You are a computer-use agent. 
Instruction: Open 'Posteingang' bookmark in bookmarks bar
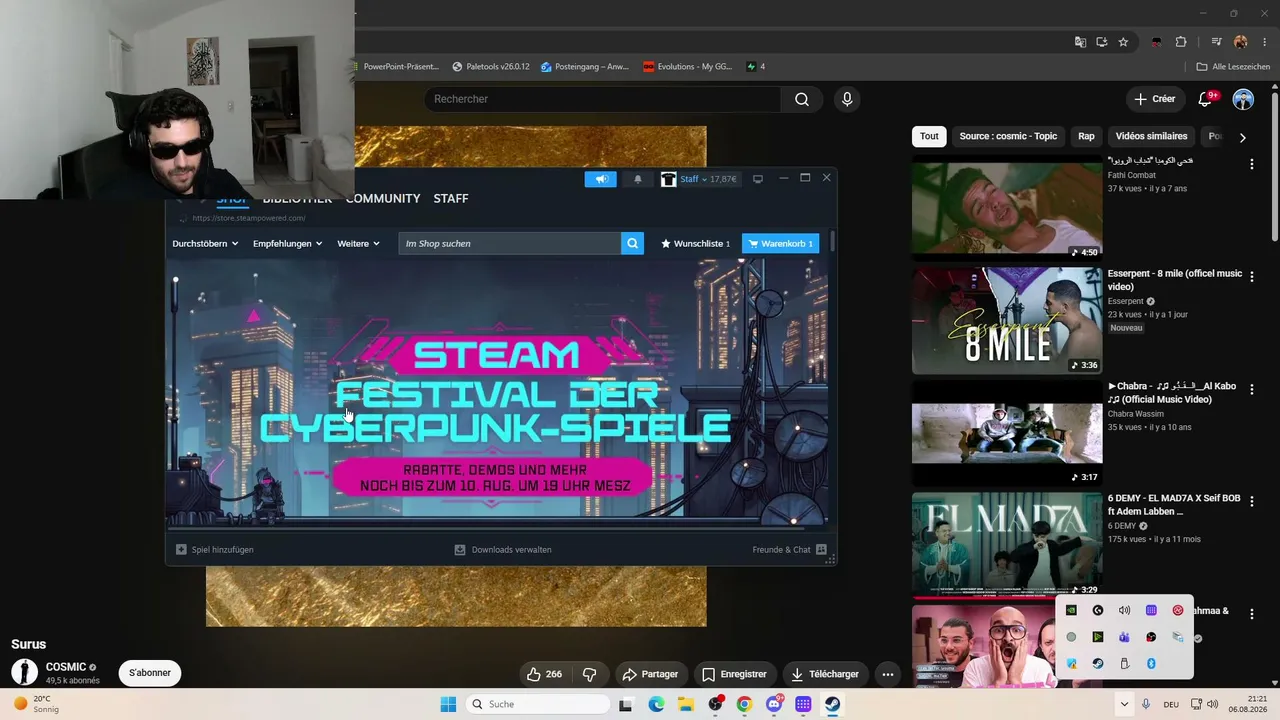(x=585, y=67)
